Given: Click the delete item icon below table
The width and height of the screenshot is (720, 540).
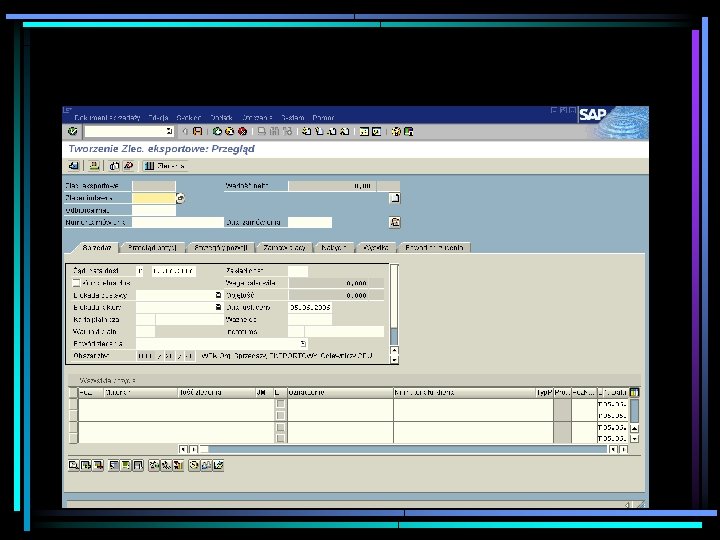Looking at the screenshot, I should pyautogui.click(x=98, y=466).
